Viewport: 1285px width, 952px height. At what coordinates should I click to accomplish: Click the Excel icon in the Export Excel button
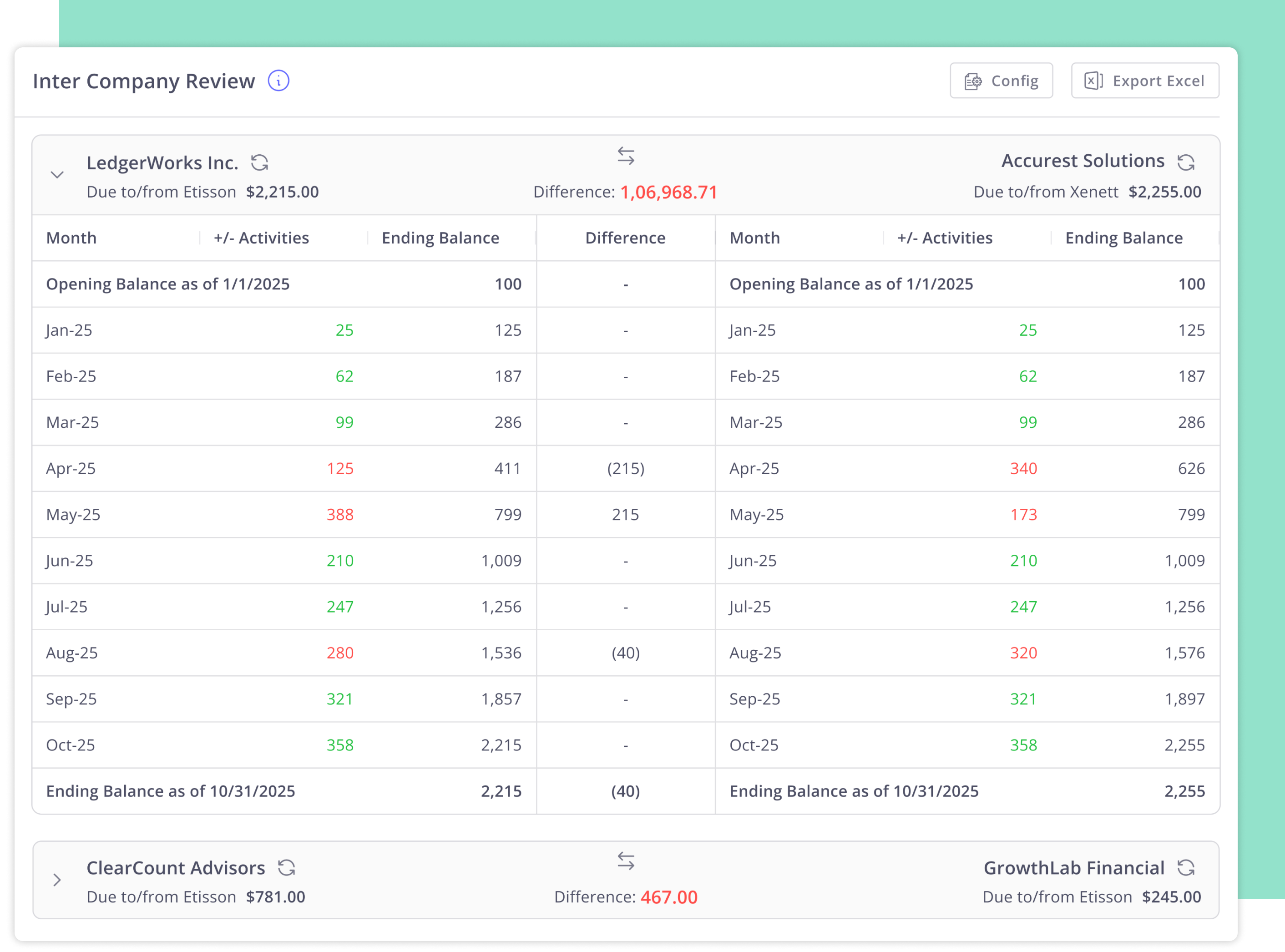[x=1093, y=81]
